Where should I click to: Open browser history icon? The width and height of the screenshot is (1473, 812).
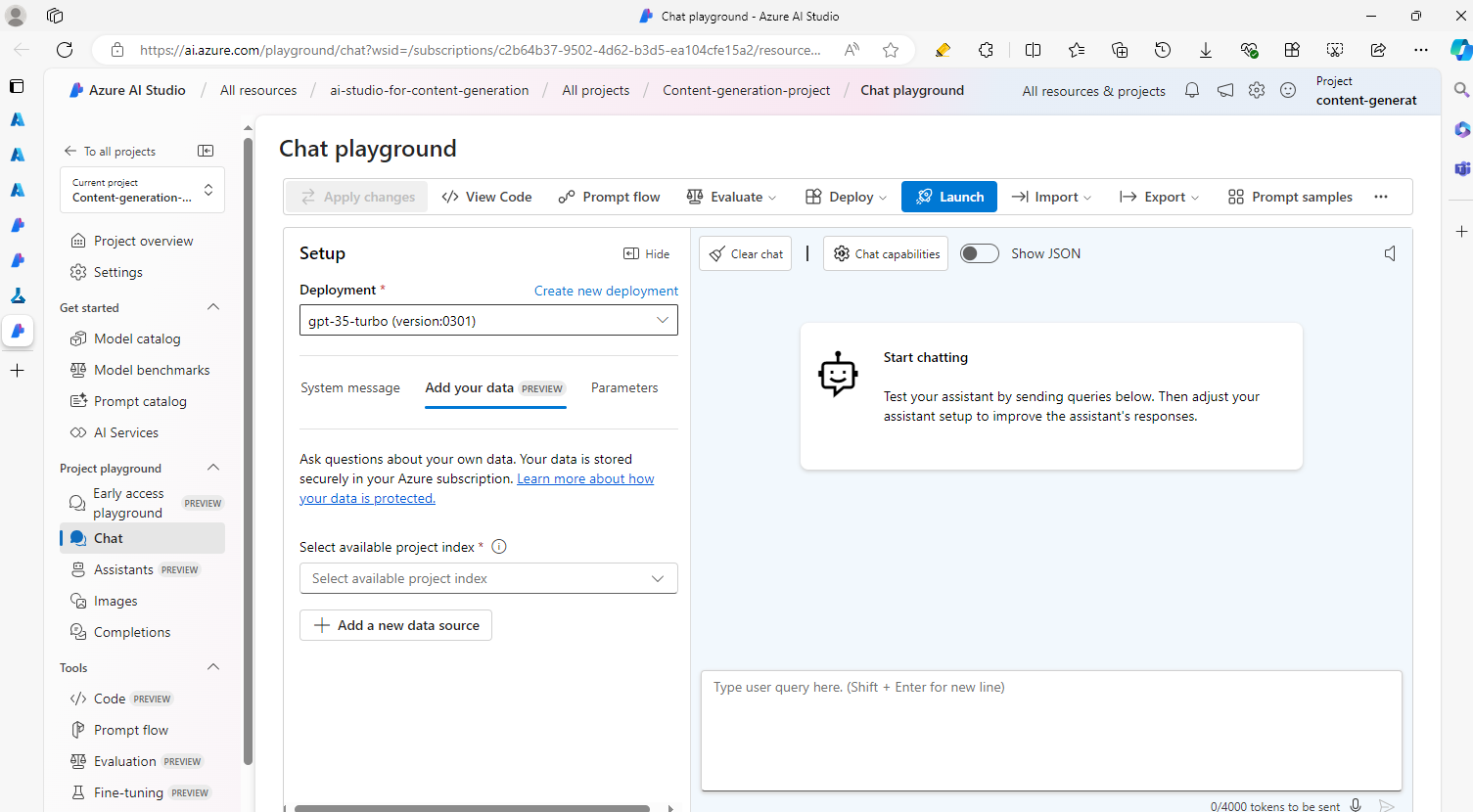click(x=1163, y=50)
